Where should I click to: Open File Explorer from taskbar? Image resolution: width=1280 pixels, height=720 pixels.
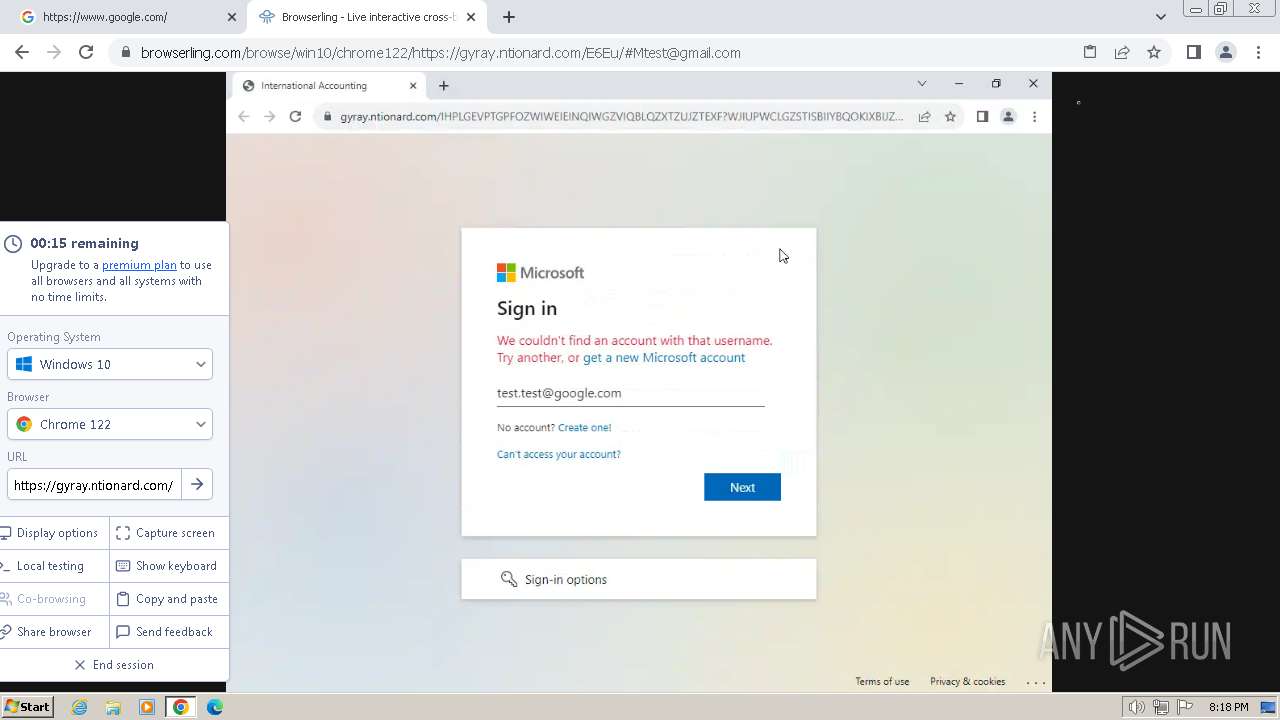(113, 707)
